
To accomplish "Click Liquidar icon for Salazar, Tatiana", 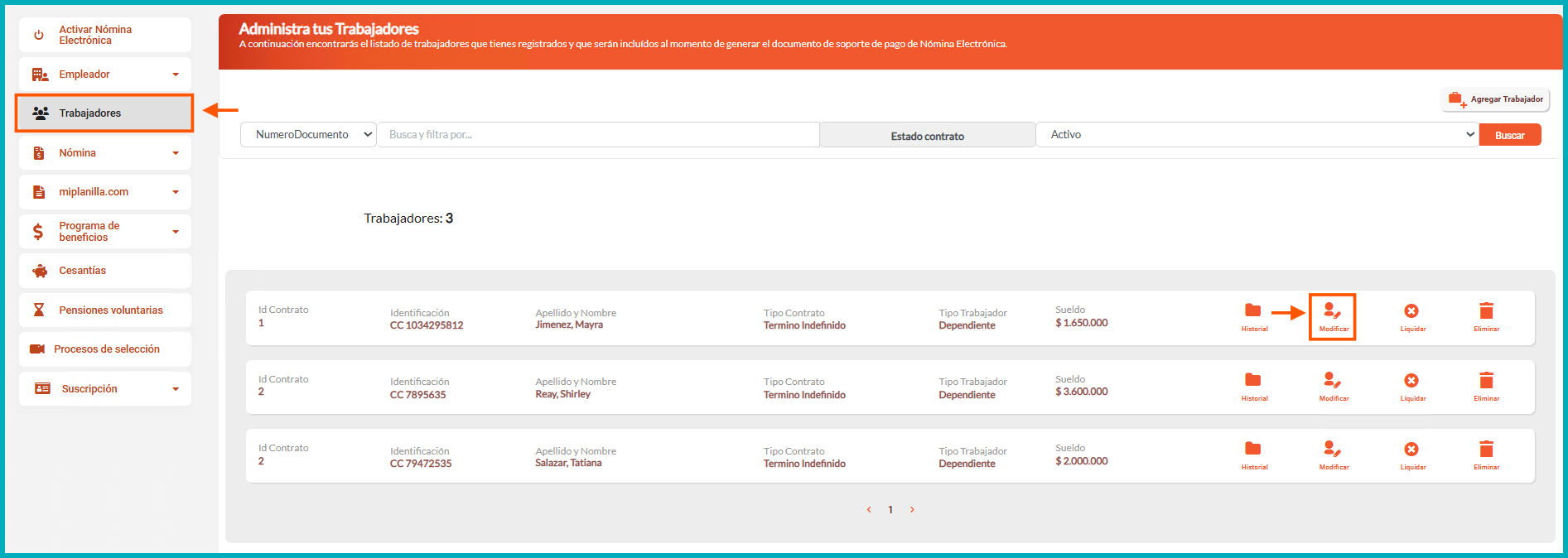I will tap(1411, 450).
